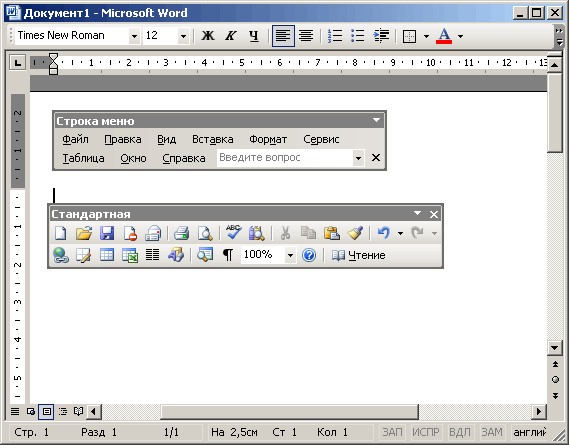The height and width of the screenshot is (445, 569).
Task: Open the Document Map icon
Action: click(x=205, y=255)
